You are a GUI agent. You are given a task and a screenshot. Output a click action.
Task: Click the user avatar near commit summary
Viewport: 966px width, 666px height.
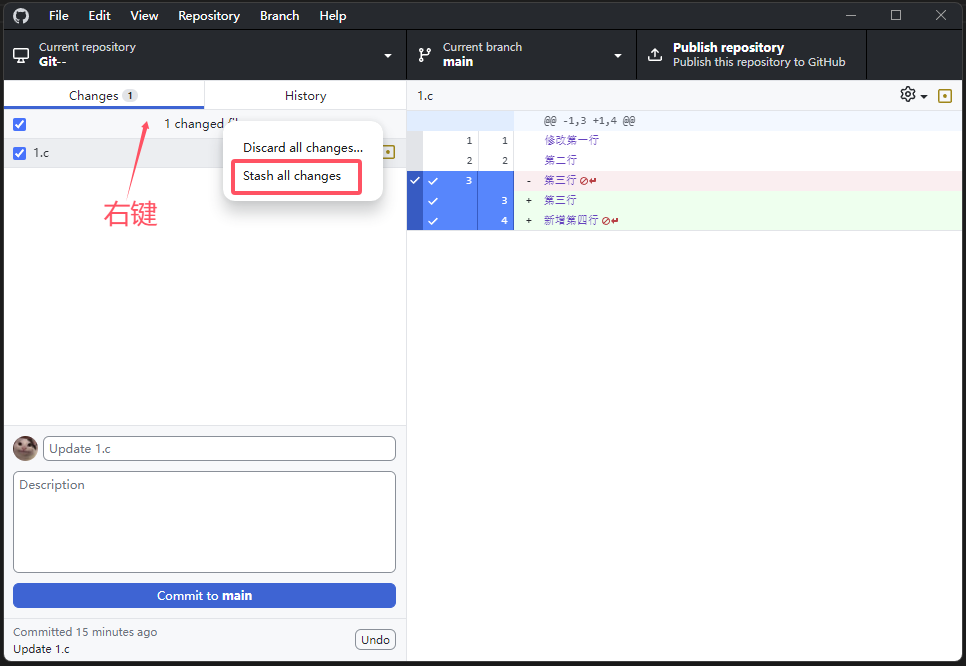click(x=25, y=448)
